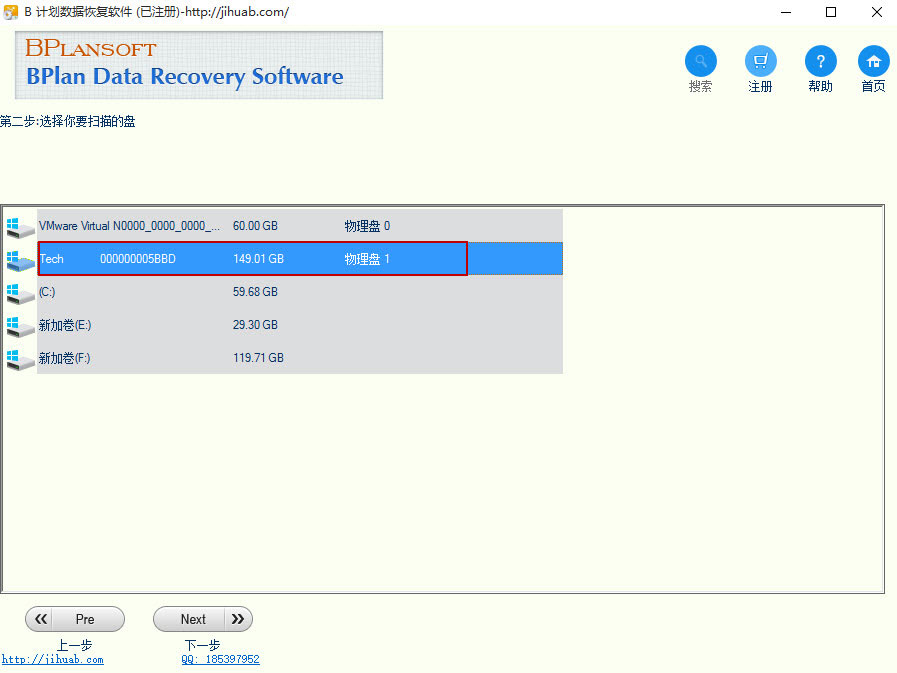Select the 新加卷(E:) 29.30 GB volume

pos(300,325)
